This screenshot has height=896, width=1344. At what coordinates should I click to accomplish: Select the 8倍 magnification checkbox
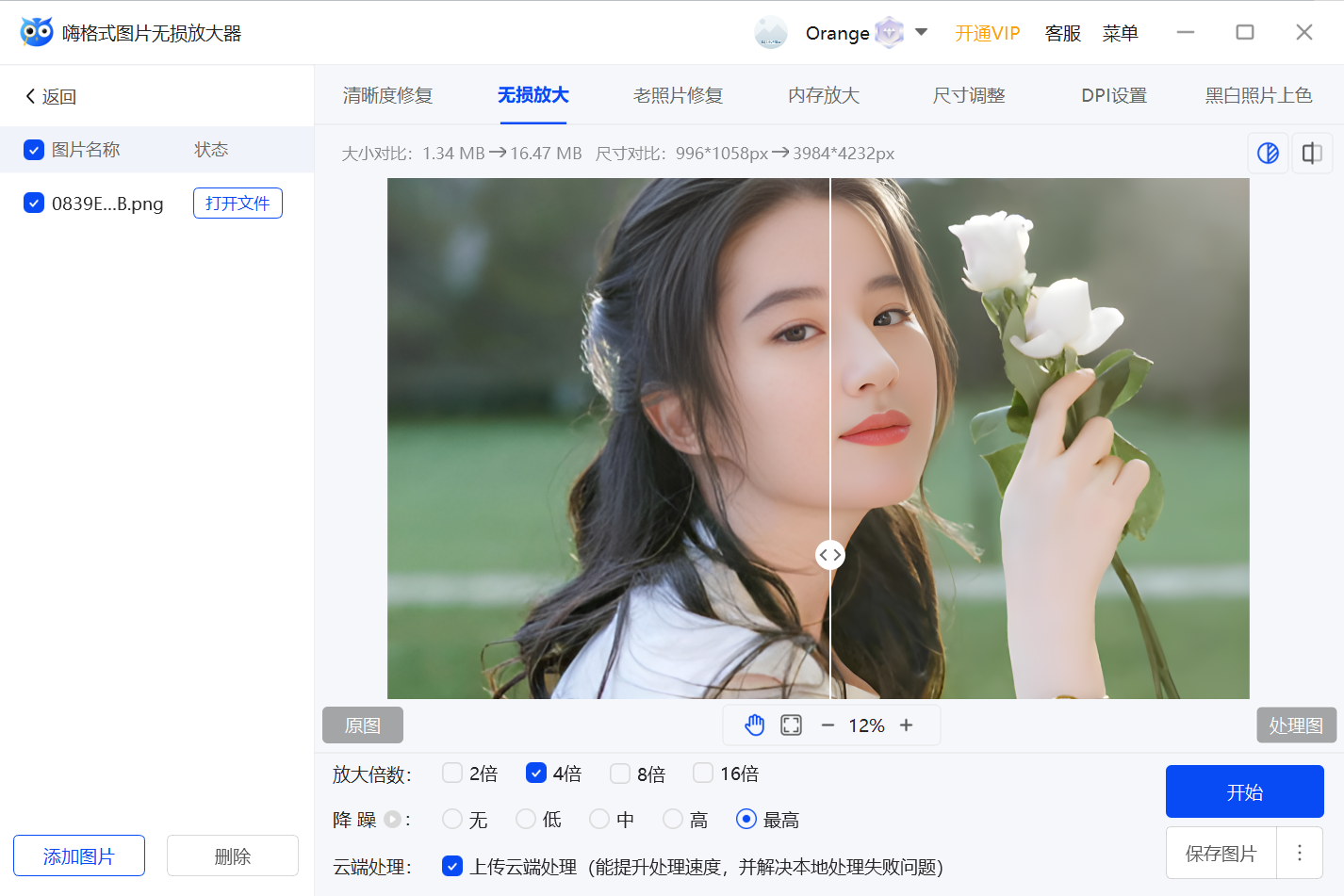[x=620, y=774]
